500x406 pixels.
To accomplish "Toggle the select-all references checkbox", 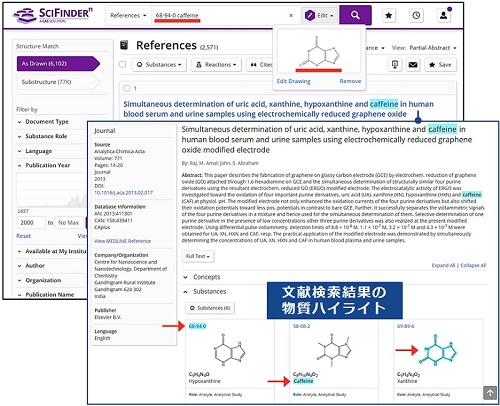I will (x=123, y=64).
